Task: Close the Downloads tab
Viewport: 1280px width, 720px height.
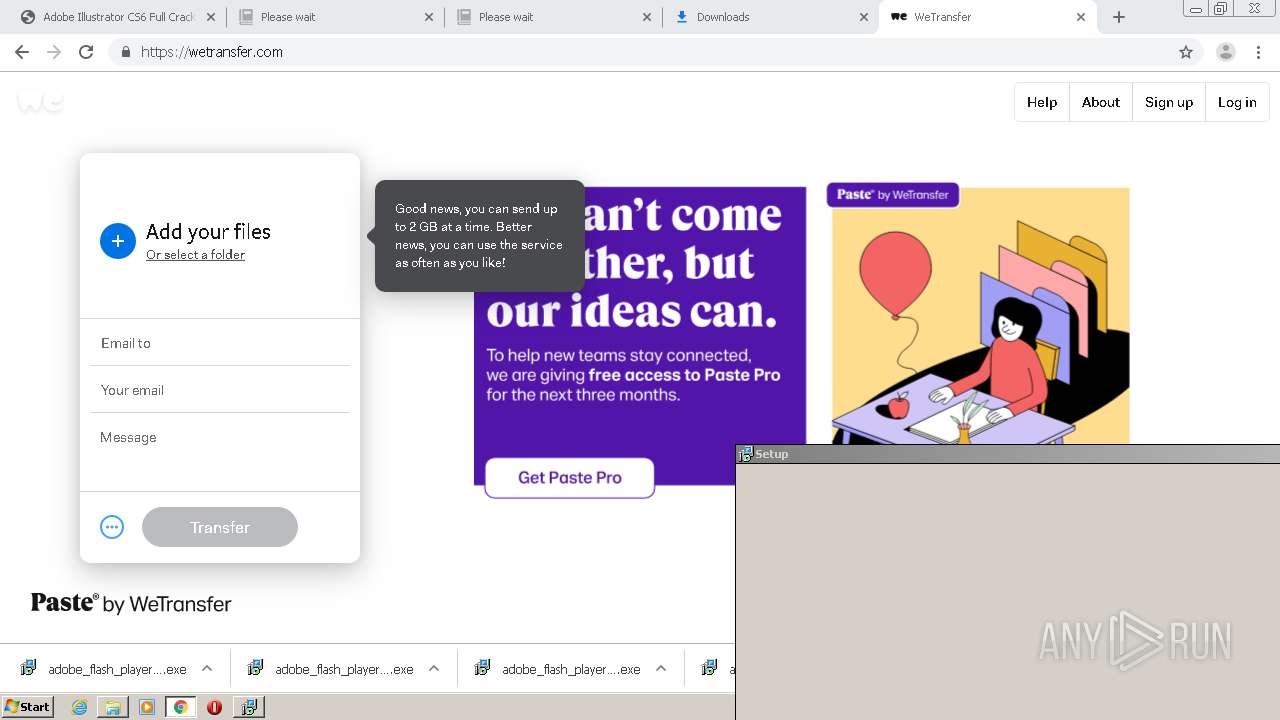Action: (864, 17)
